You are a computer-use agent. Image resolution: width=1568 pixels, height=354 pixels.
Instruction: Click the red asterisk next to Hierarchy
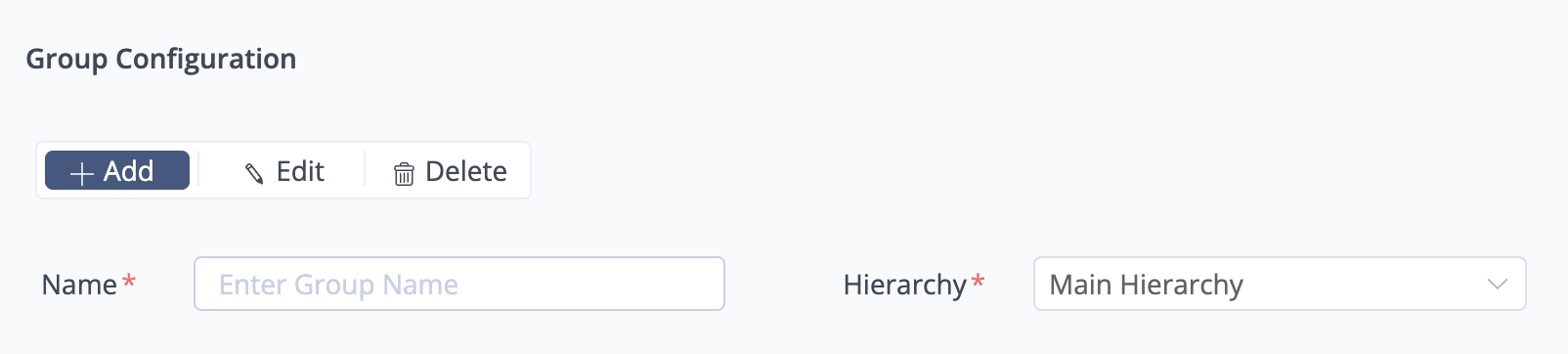coord(978,282)
